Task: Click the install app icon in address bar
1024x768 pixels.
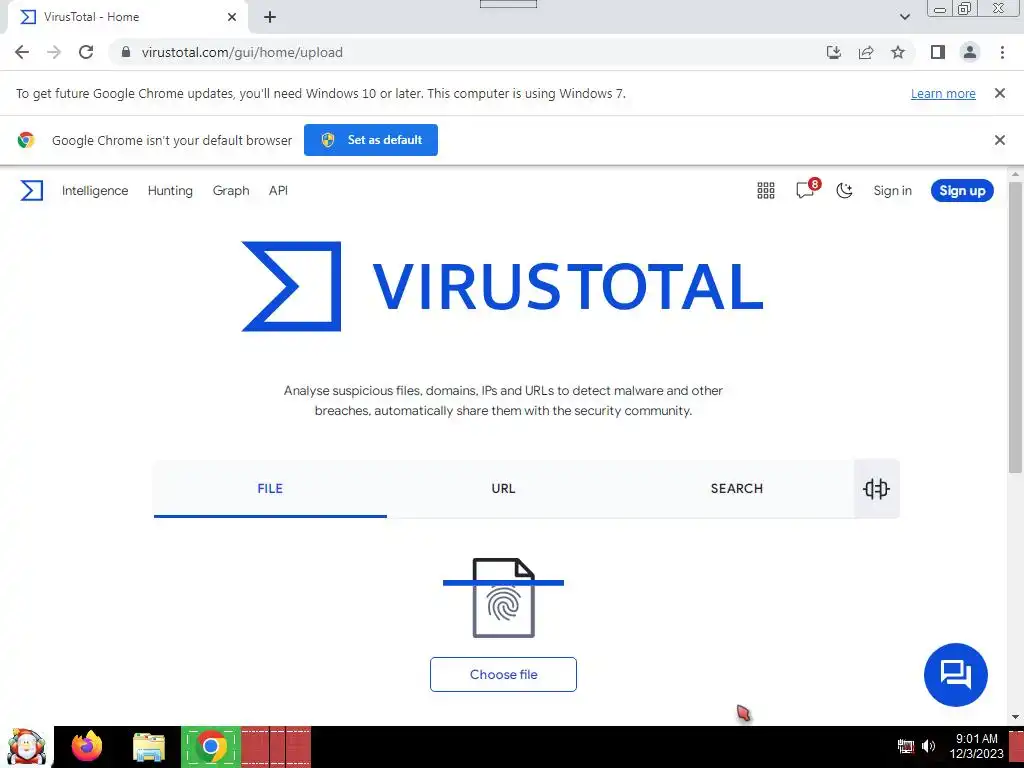Action: point(834,52)
